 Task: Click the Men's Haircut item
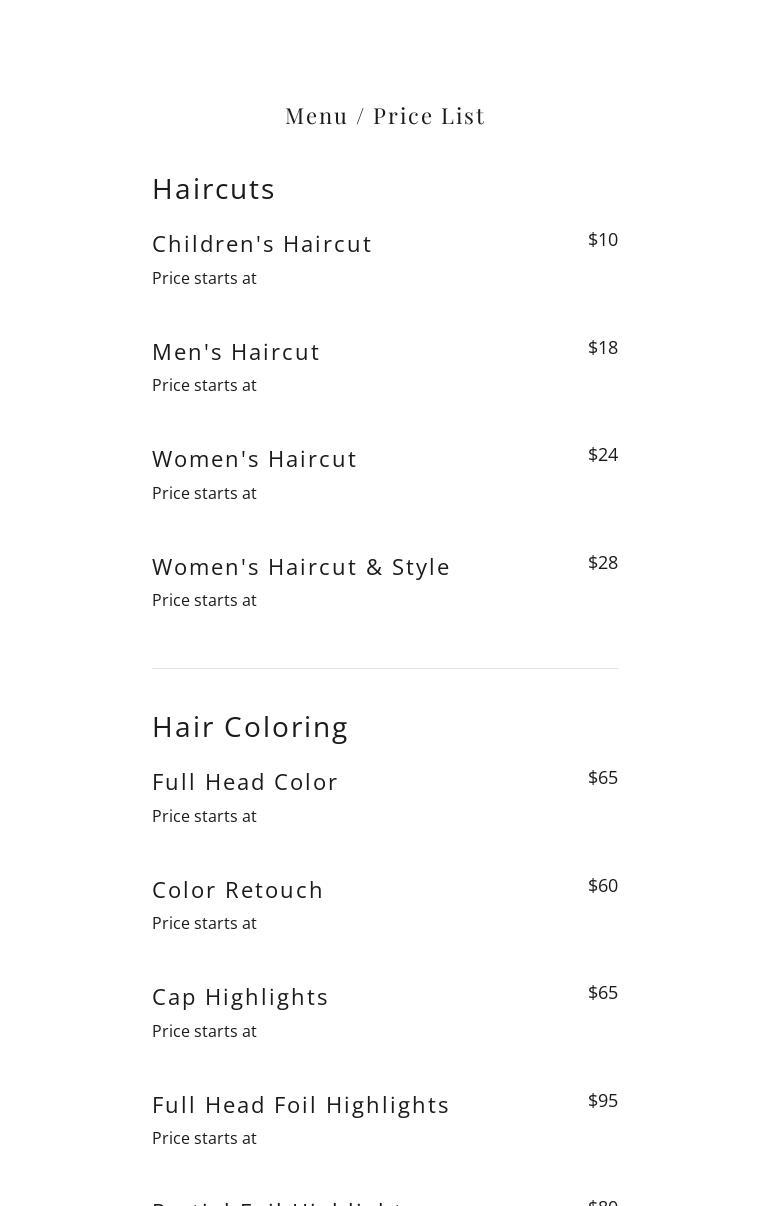point(236,352)
